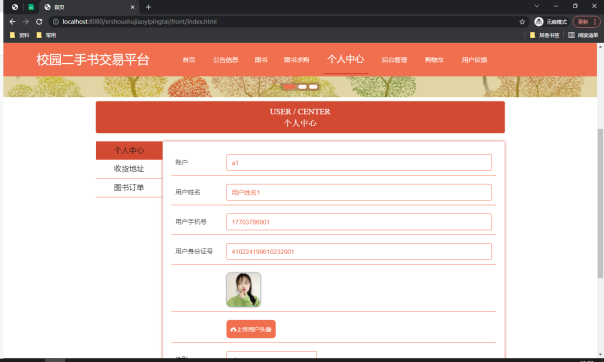
Task: Click the 用户手机号 input field
Action: coord(359,222)
